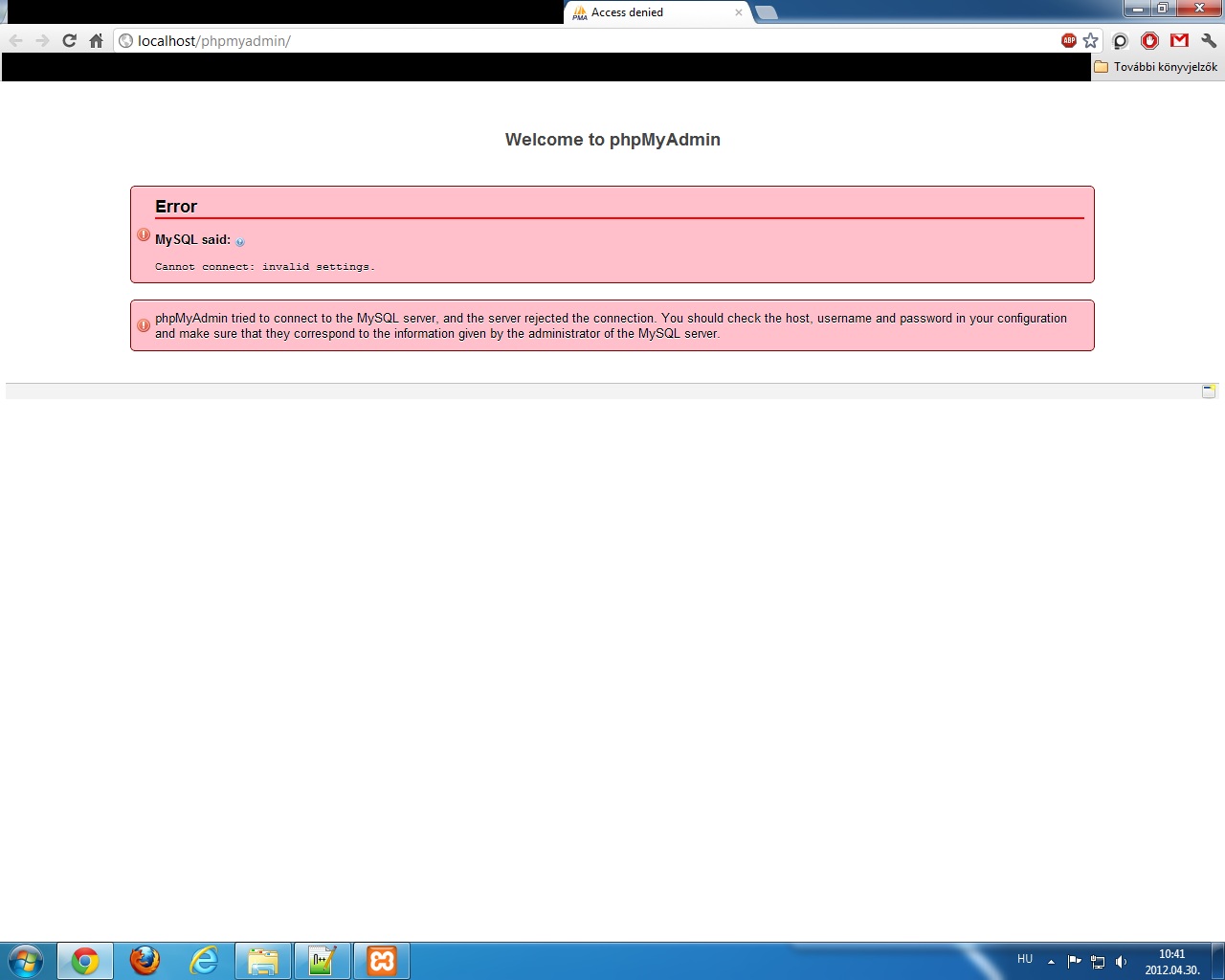1225x980 pixels.
Task: Click the Error heading text
Action: 176,207
